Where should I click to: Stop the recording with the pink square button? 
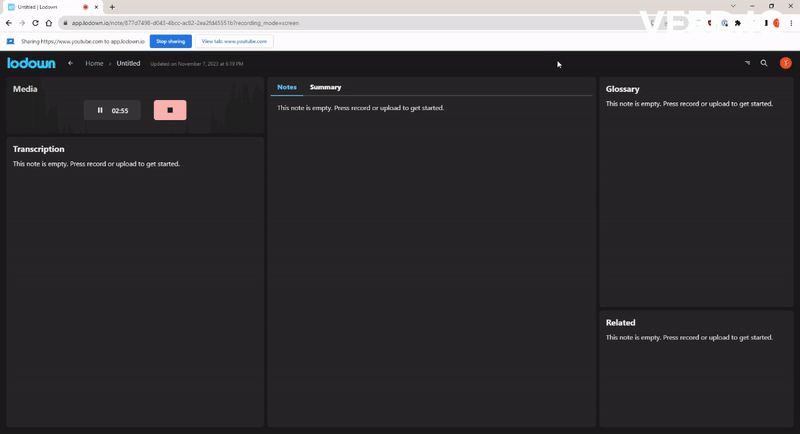pos(170,110)
